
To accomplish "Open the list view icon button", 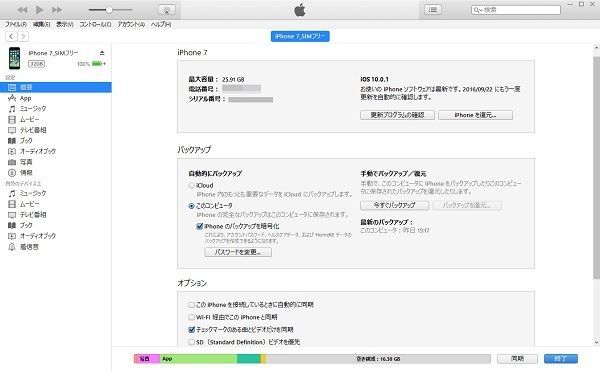I will pyautogui.click(x=433, y=10).
